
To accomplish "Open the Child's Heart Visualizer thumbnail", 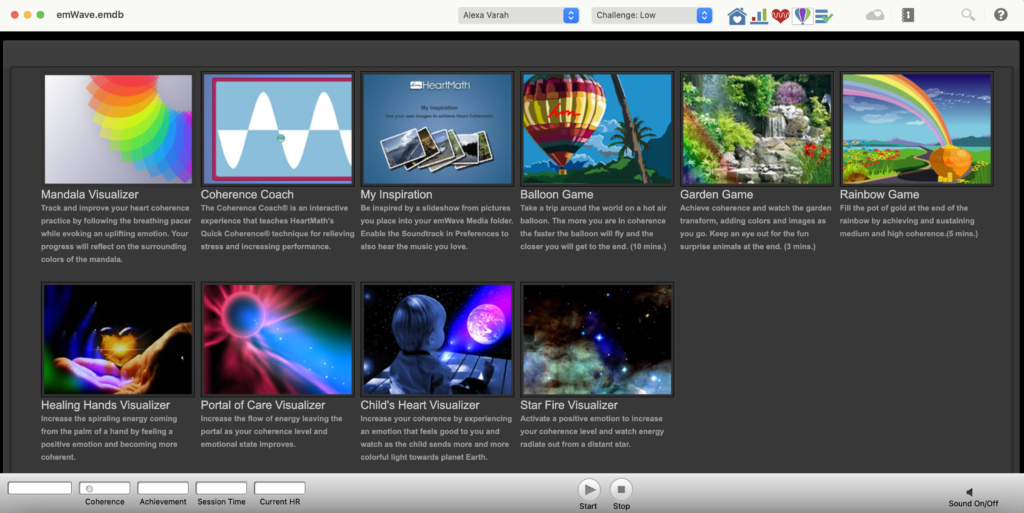I will [x=437, y=339].
